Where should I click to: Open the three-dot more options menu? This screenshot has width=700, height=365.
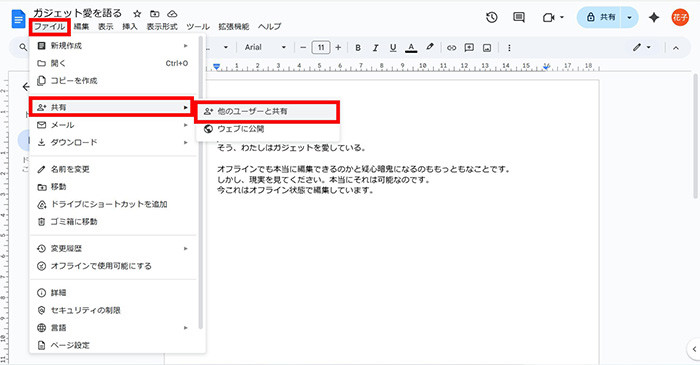click(509, 47)
